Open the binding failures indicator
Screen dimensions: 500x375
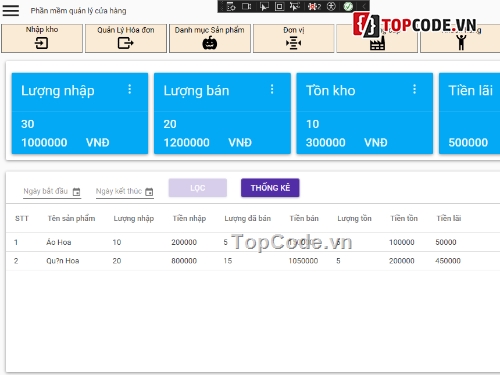point(314,6)
